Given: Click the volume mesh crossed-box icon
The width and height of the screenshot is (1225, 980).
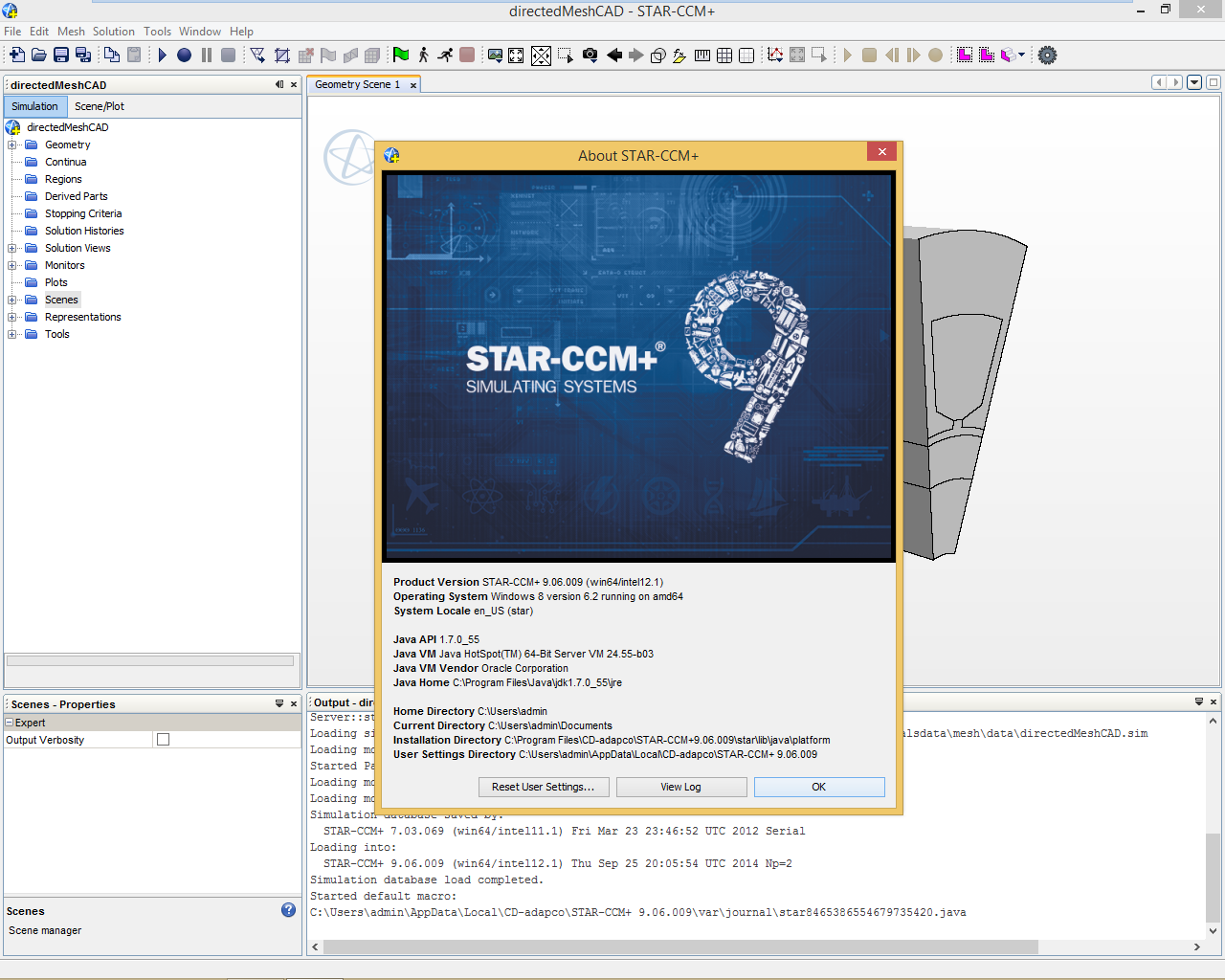Looking at the screenshot, I should click(282, 56).
